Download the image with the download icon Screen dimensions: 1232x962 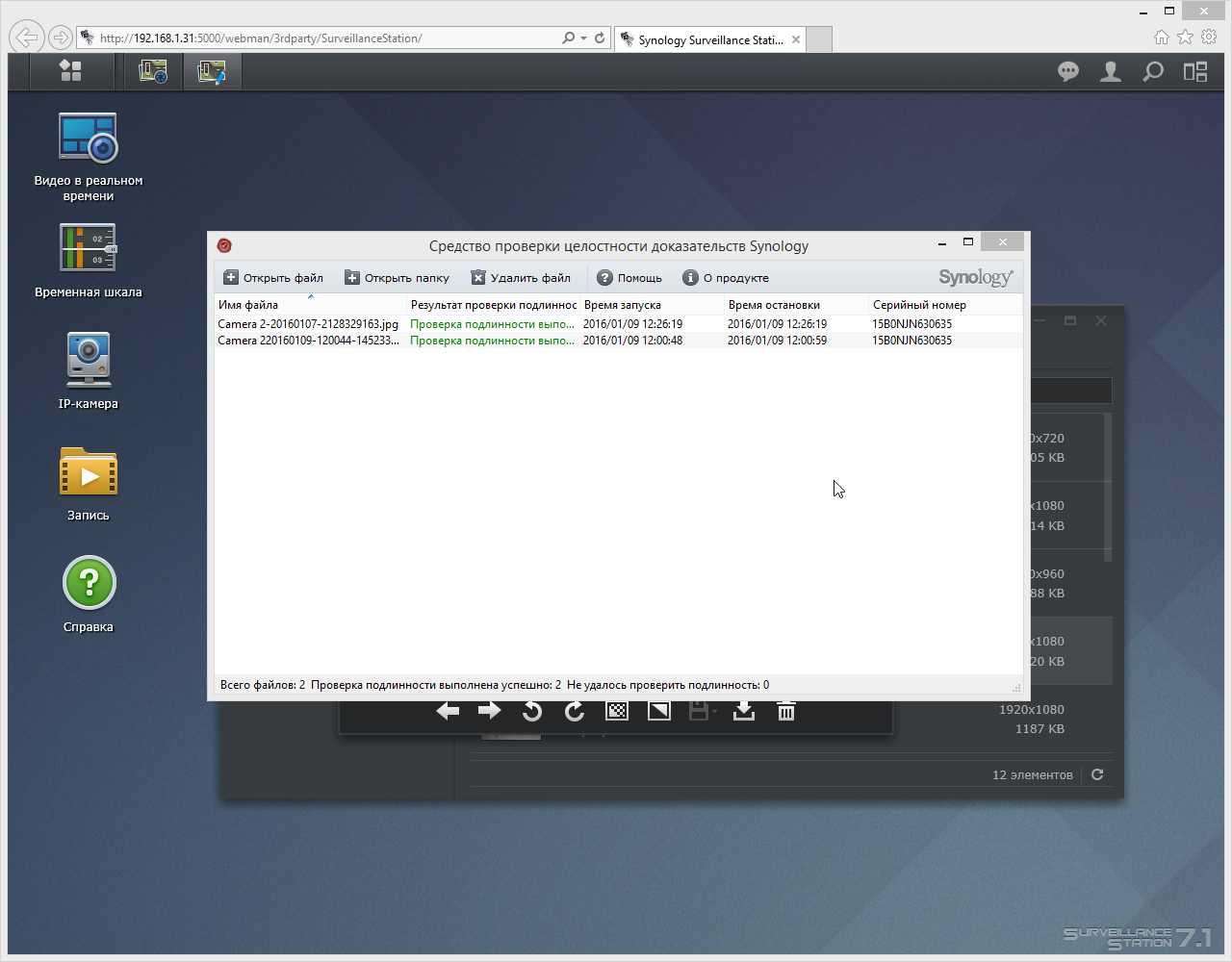click(x=744, y=711)
